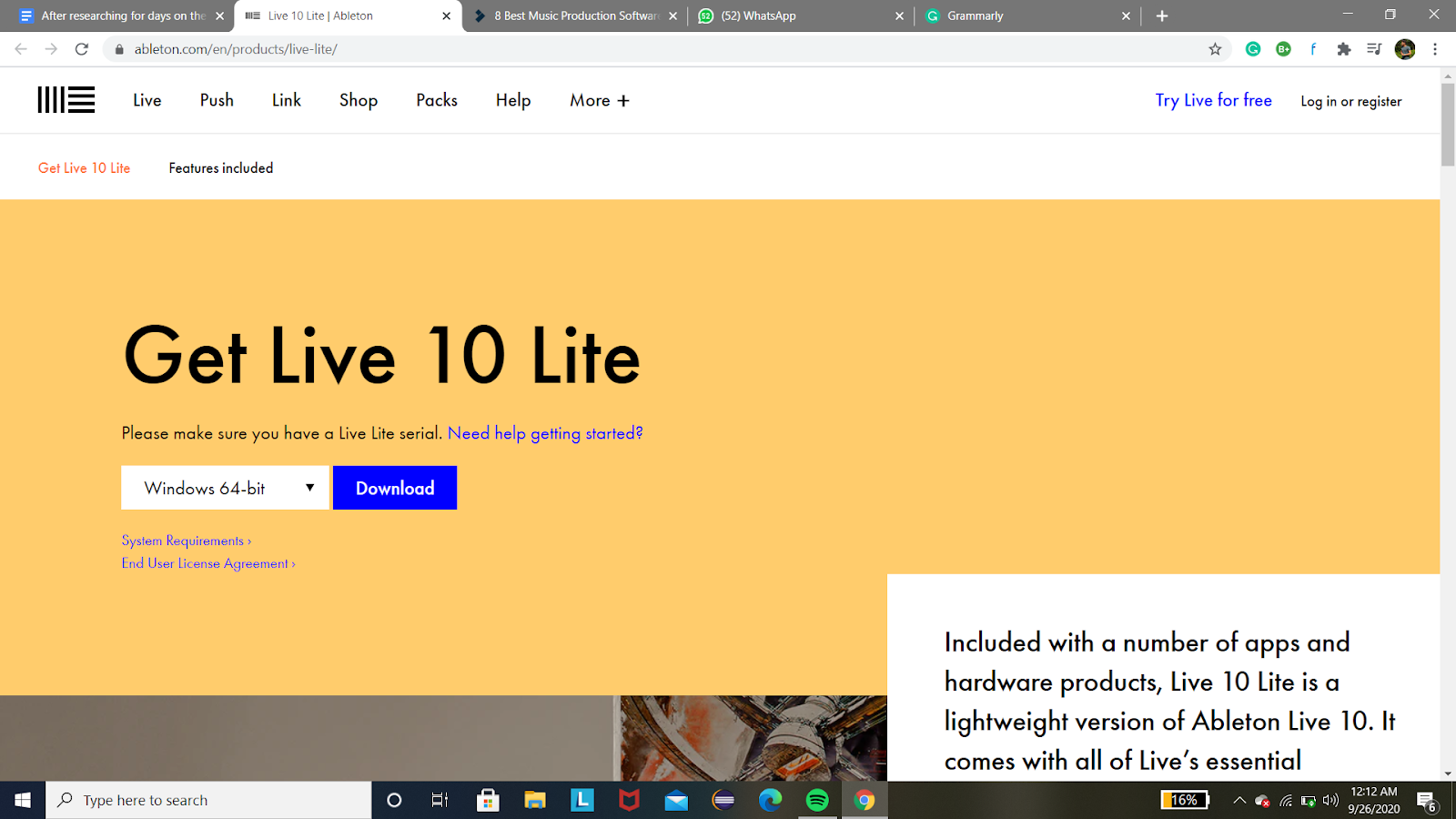Open the Wi-Fi network tray icon

(1286, 801)
